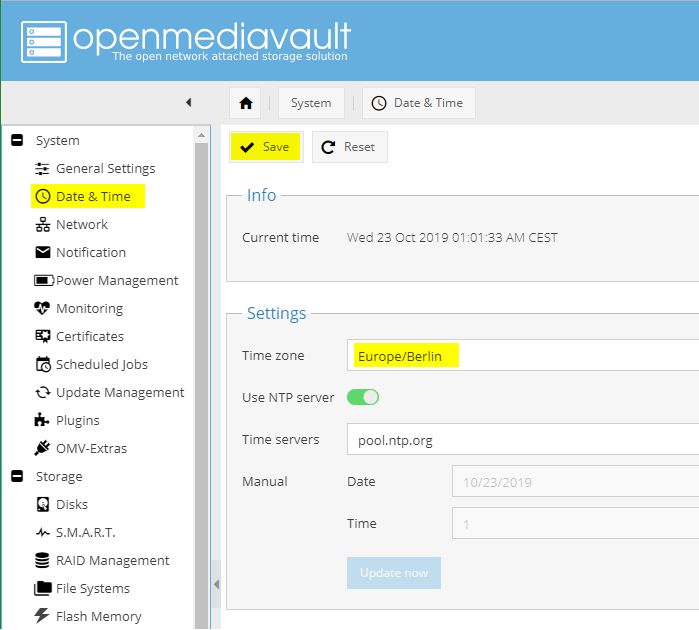Viewport: 699px width, 630px height.
Task: Click the circular arrow icon on Reset
Action: pos(329,147)
